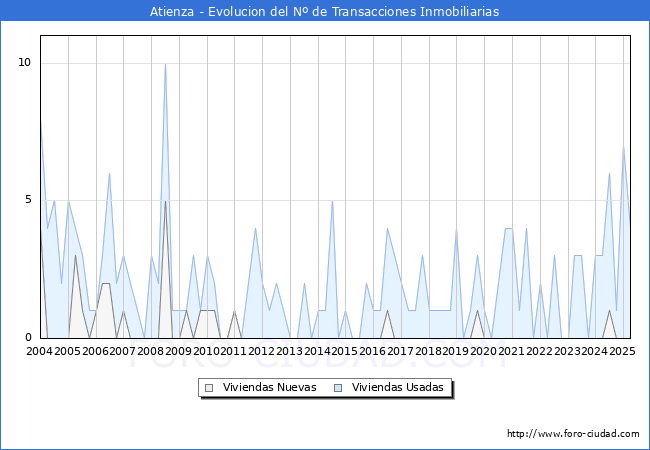Click the 2008 new-homes peak at 5

(165, 201)
